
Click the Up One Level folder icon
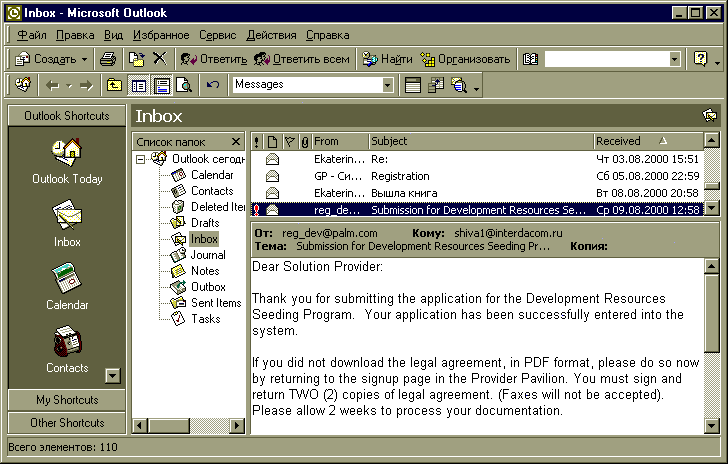point(115,85)
